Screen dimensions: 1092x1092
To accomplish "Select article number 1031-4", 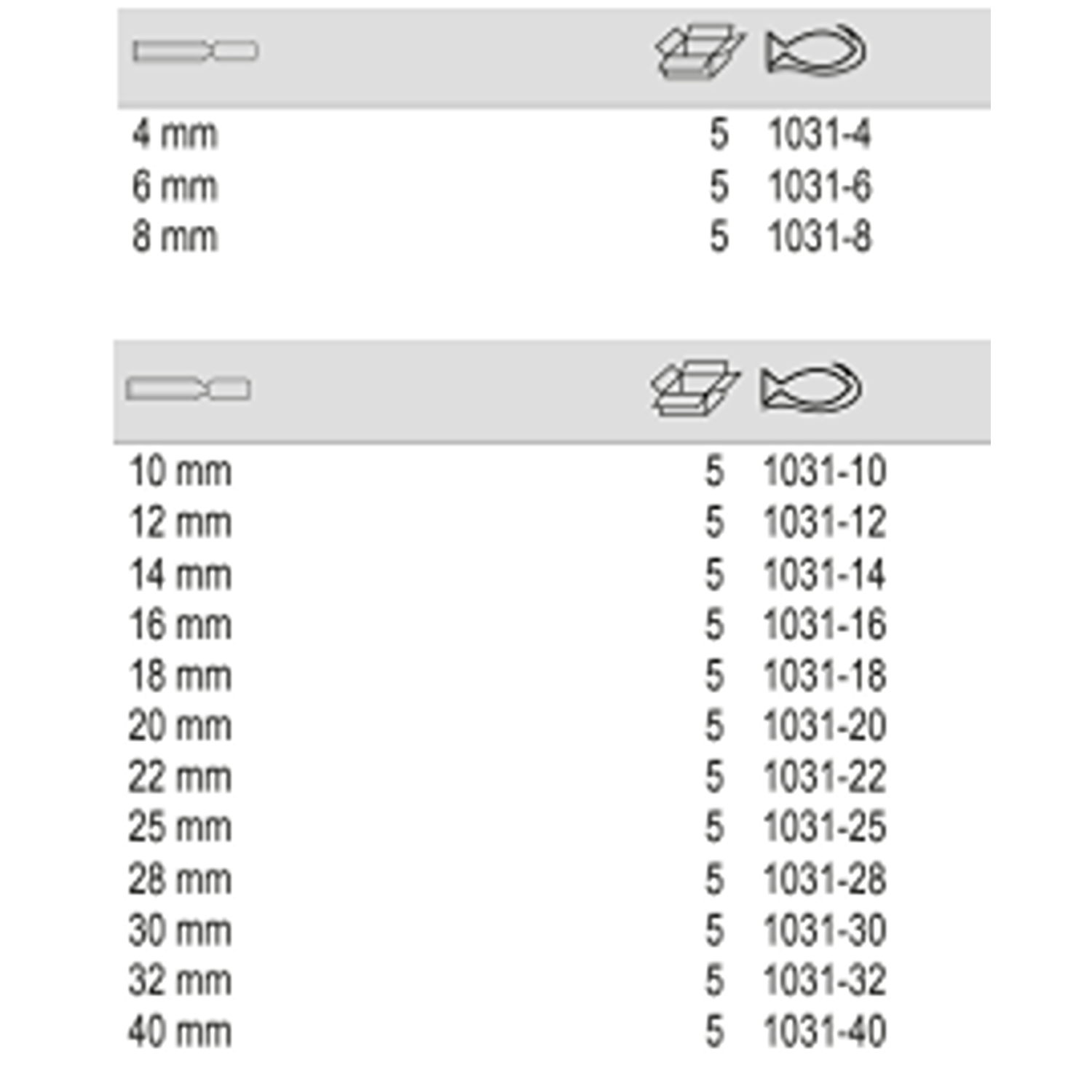I will (x=819, y=135).
